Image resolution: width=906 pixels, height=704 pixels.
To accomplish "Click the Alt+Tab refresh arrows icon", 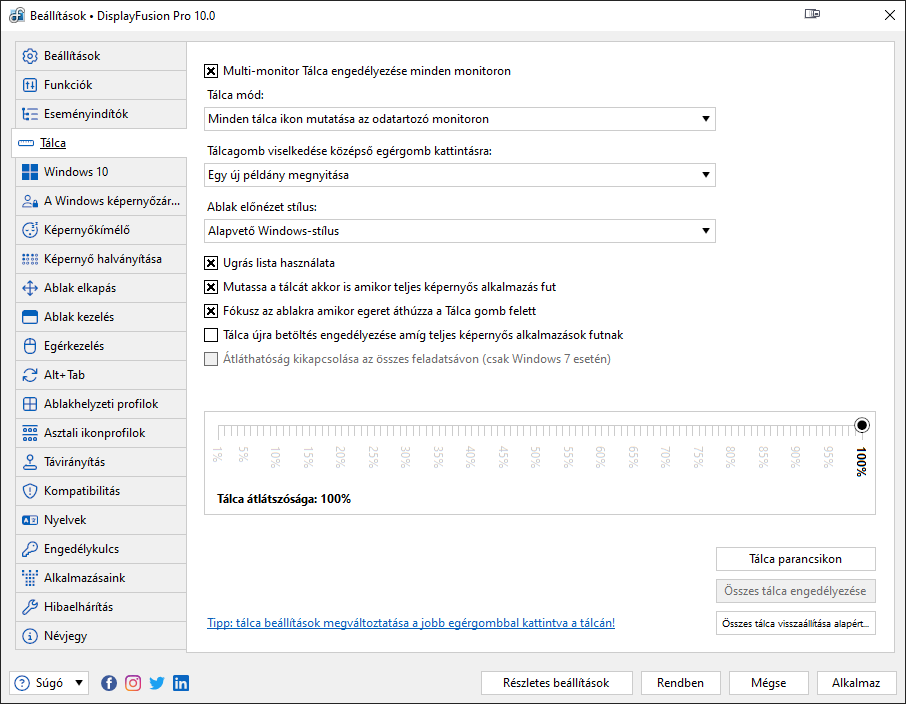I will pos(29,375).
